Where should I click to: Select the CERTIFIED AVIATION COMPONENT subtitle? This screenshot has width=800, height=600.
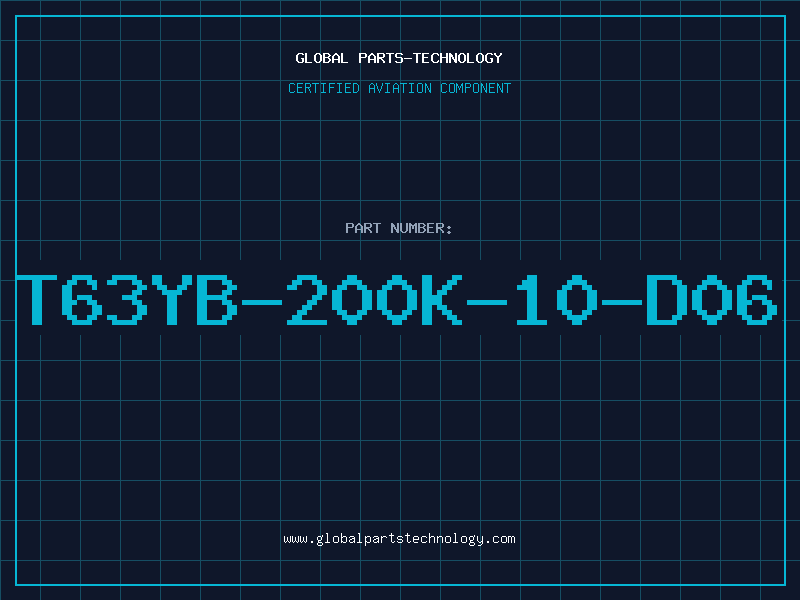pyautogui.click(x=399, y=88)
